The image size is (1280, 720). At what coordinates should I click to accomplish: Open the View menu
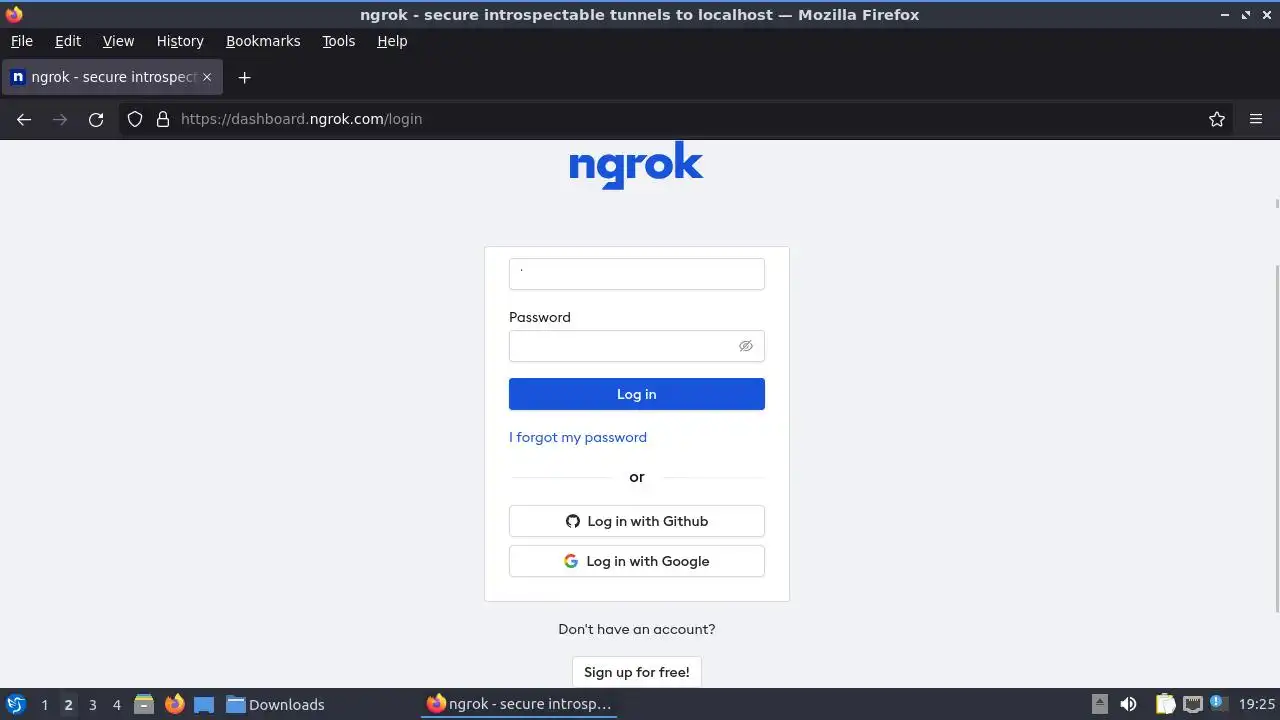[x=118, y=41]
